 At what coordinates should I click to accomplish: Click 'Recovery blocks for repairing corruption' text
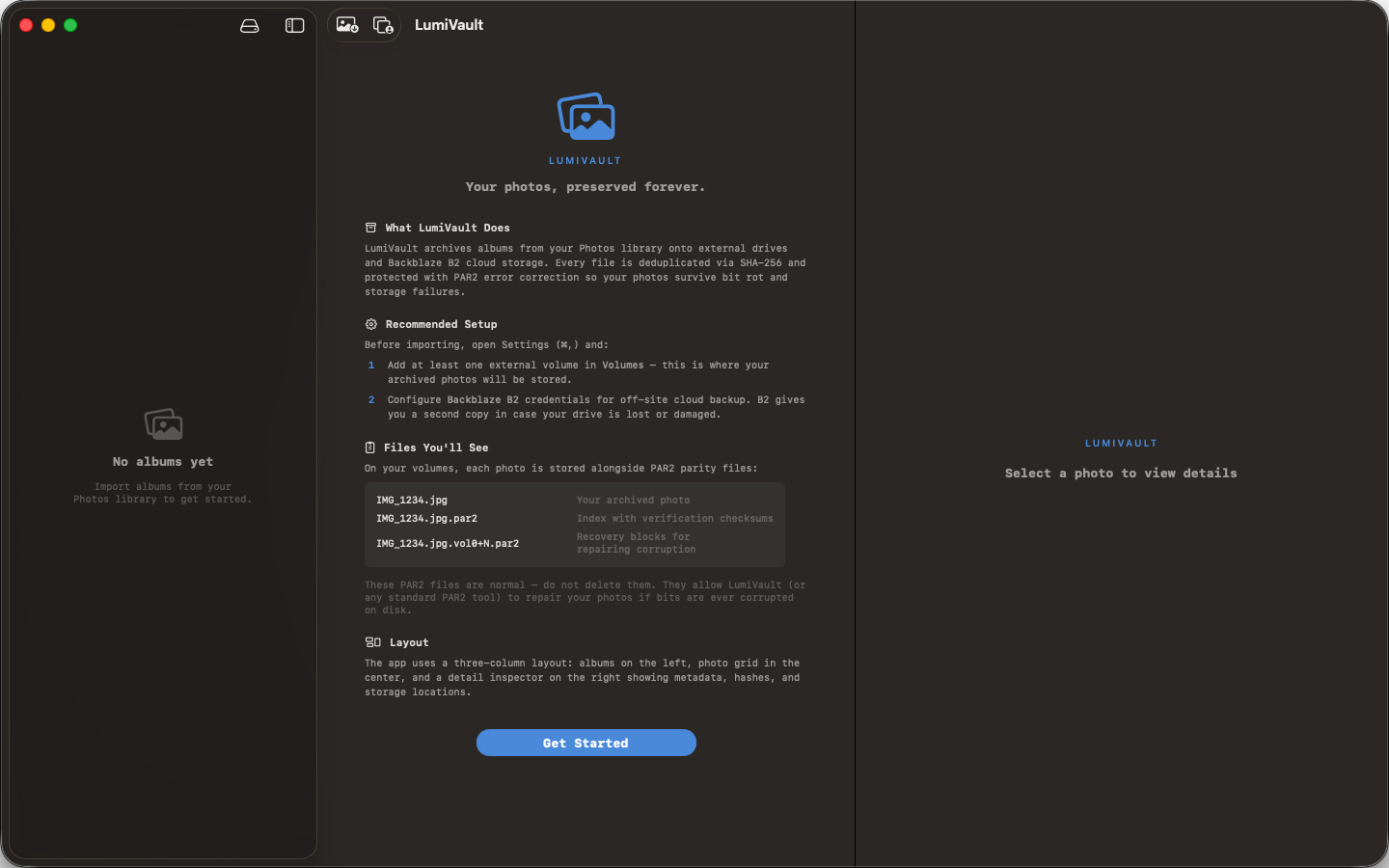[637, 543]
